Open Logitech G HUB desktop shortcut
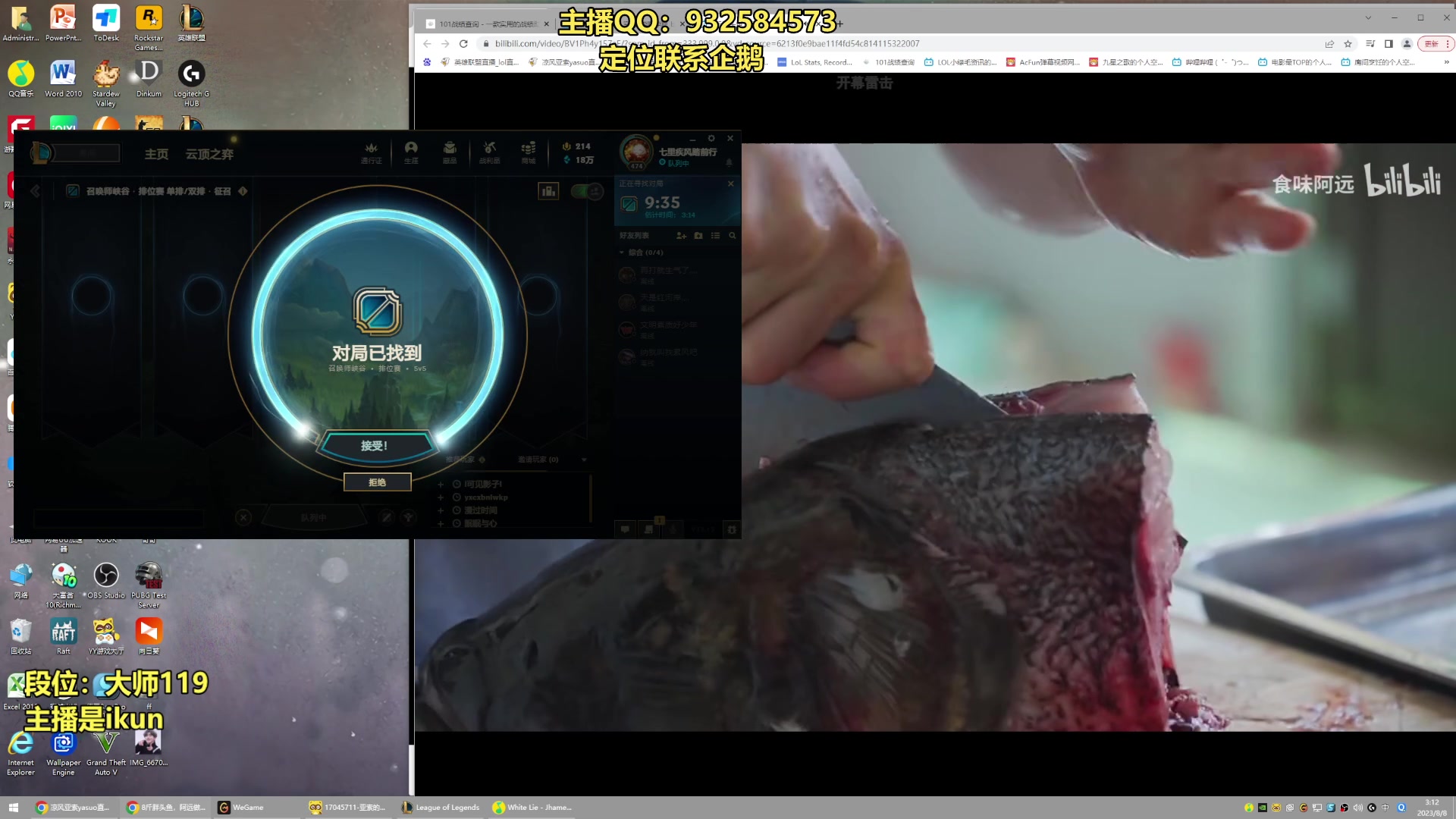The height and width of the screenshot is (819, 1456). tap(191, 83)
